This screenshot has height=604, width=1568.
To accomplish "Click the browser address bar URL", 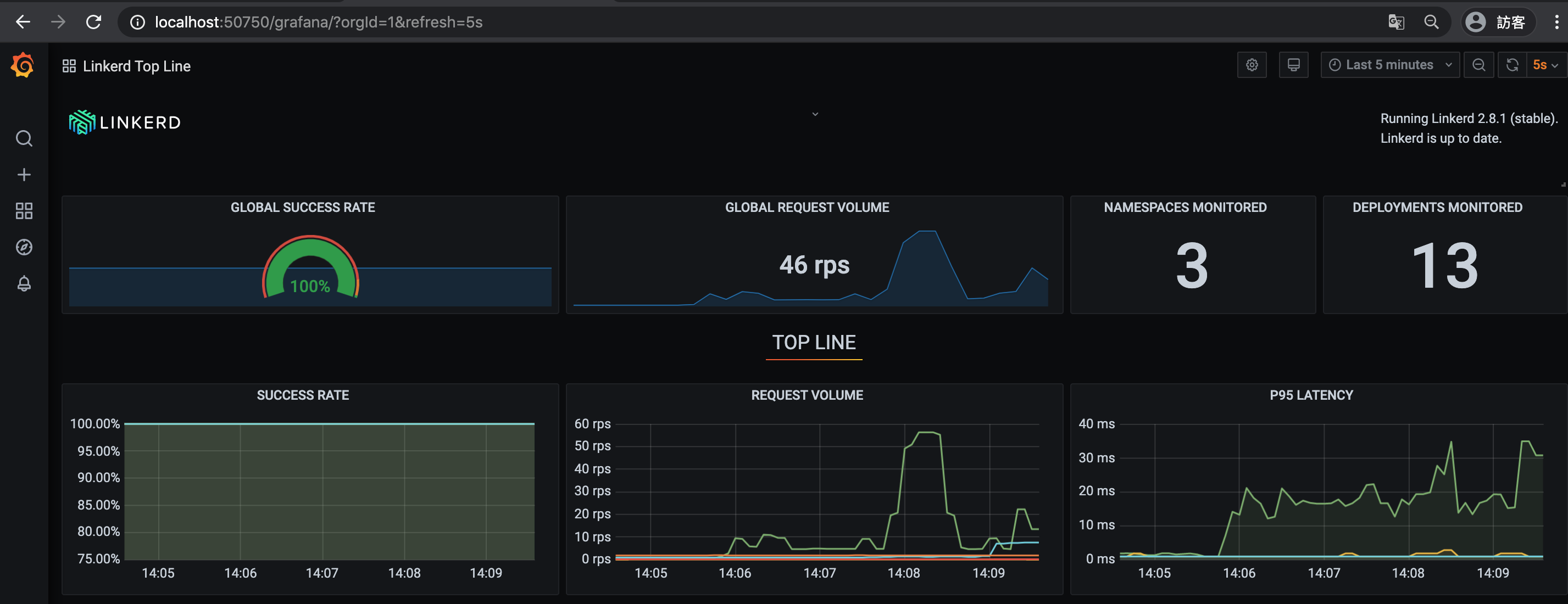I will pos(318,23).
